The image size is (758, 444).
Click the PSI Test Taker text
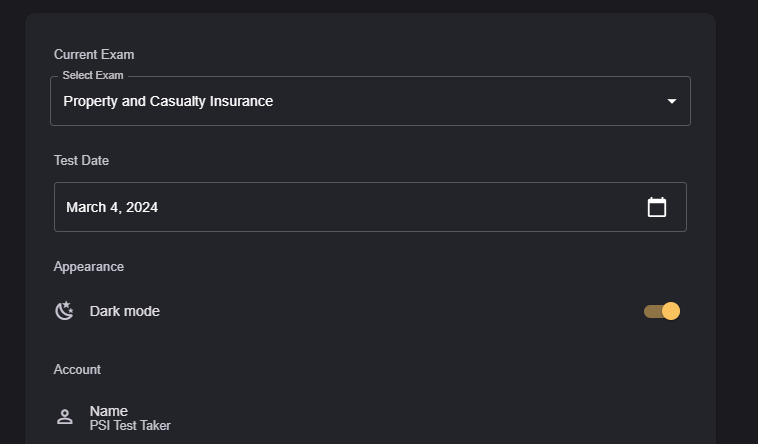(130, 426)
